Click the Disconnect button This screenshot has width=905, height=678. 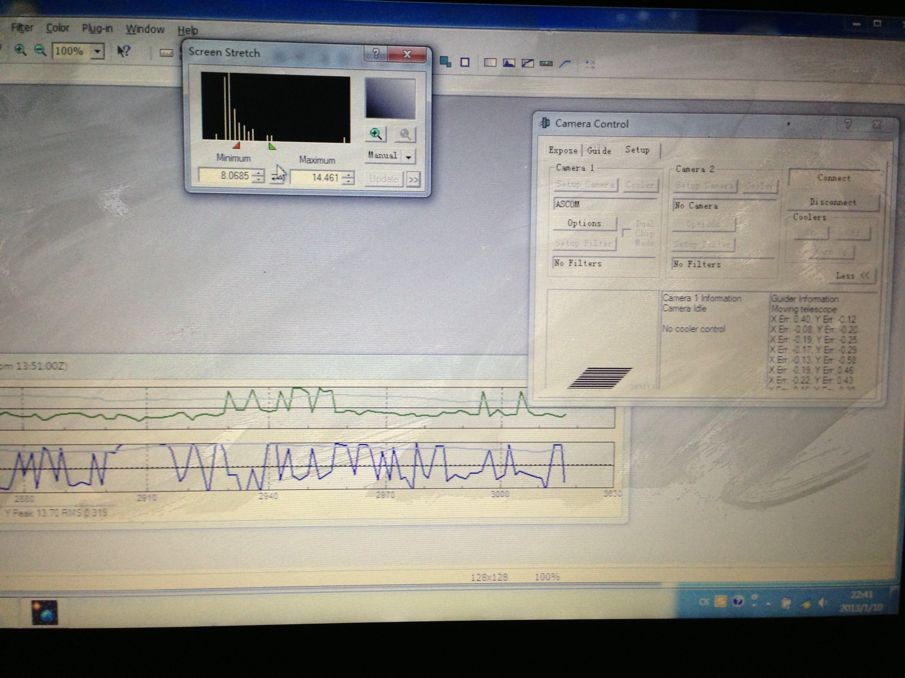click(x=833, y=202)
